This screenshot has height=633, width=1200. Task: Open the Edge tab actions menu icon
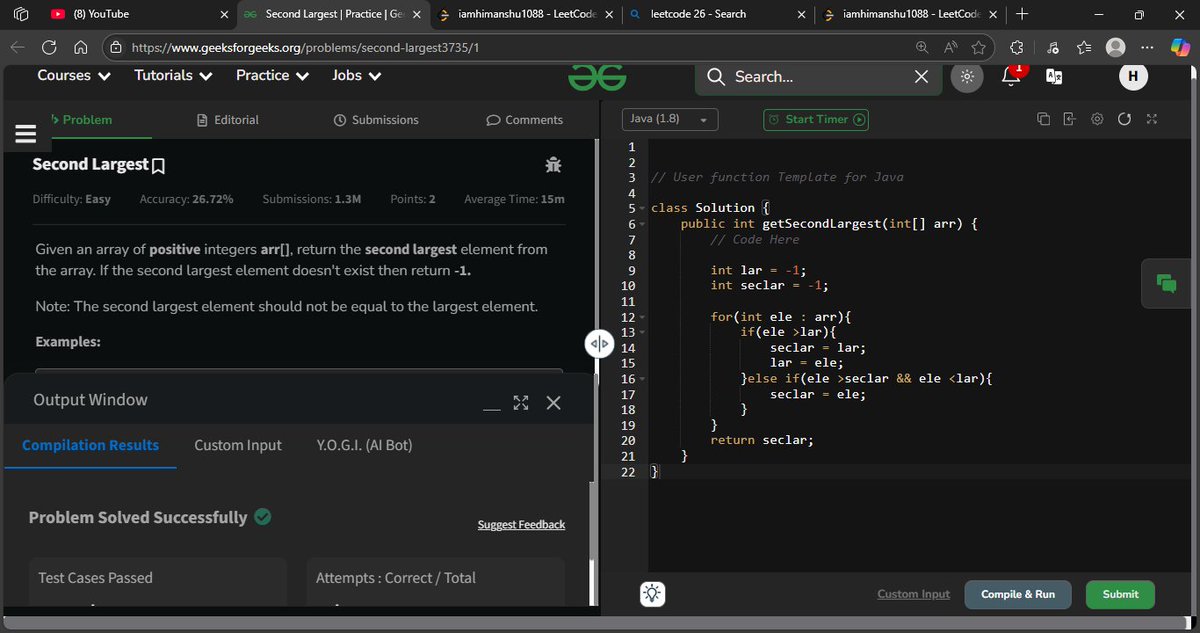(x=22, y=14)
